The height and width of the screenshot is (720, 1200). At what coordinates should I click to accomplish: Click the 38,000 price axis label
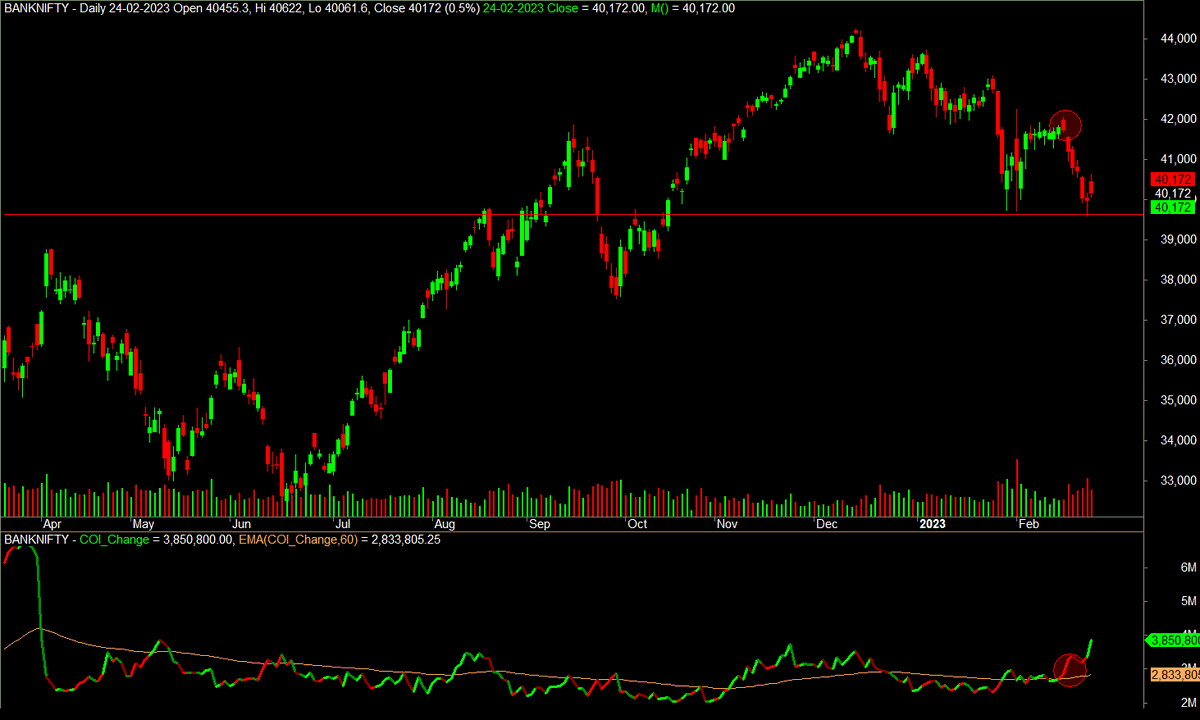tap(1177, 280)
